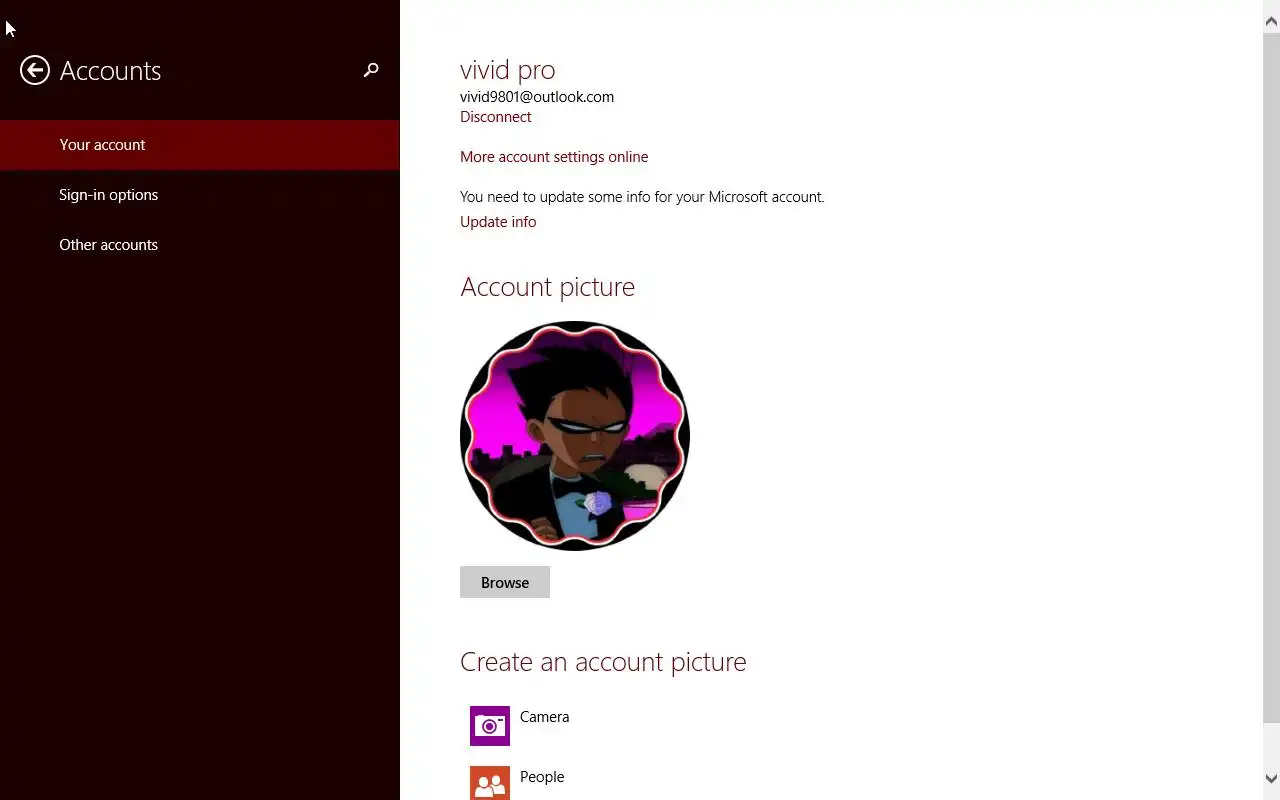Open search with the magnifier icon
1280x800 pixels.
coord(371,70)
